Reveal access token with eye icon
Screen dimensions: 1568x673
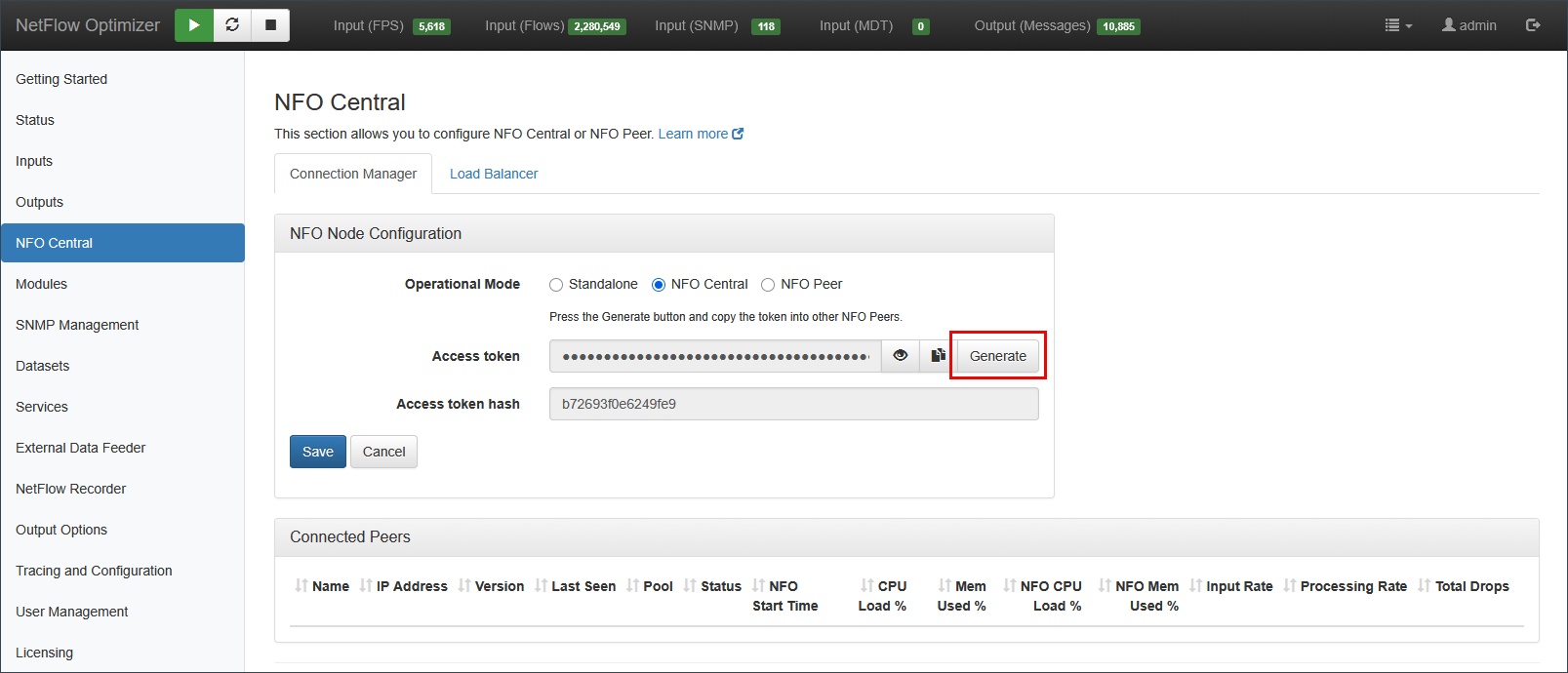tap(900, 356)
